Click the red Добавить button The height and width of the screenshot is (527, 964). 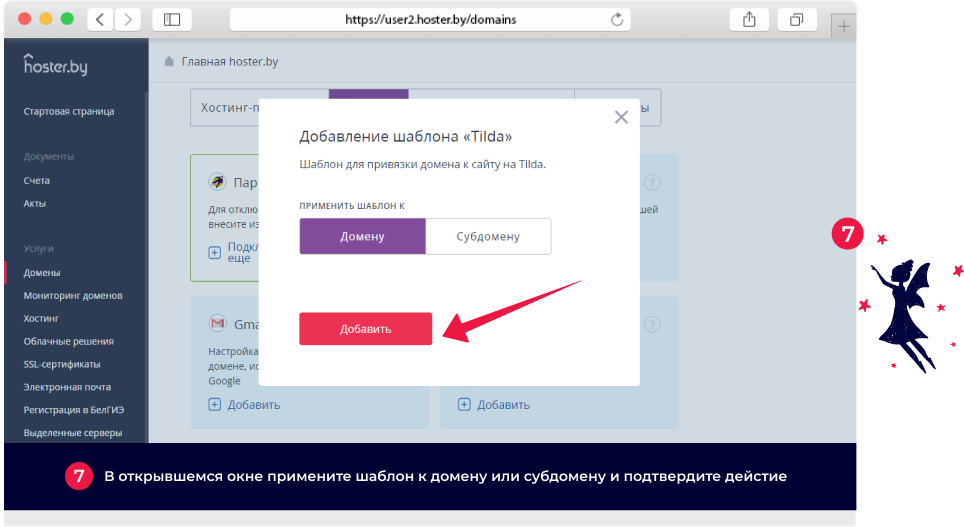pyautogui.click(x=366, y=329)
